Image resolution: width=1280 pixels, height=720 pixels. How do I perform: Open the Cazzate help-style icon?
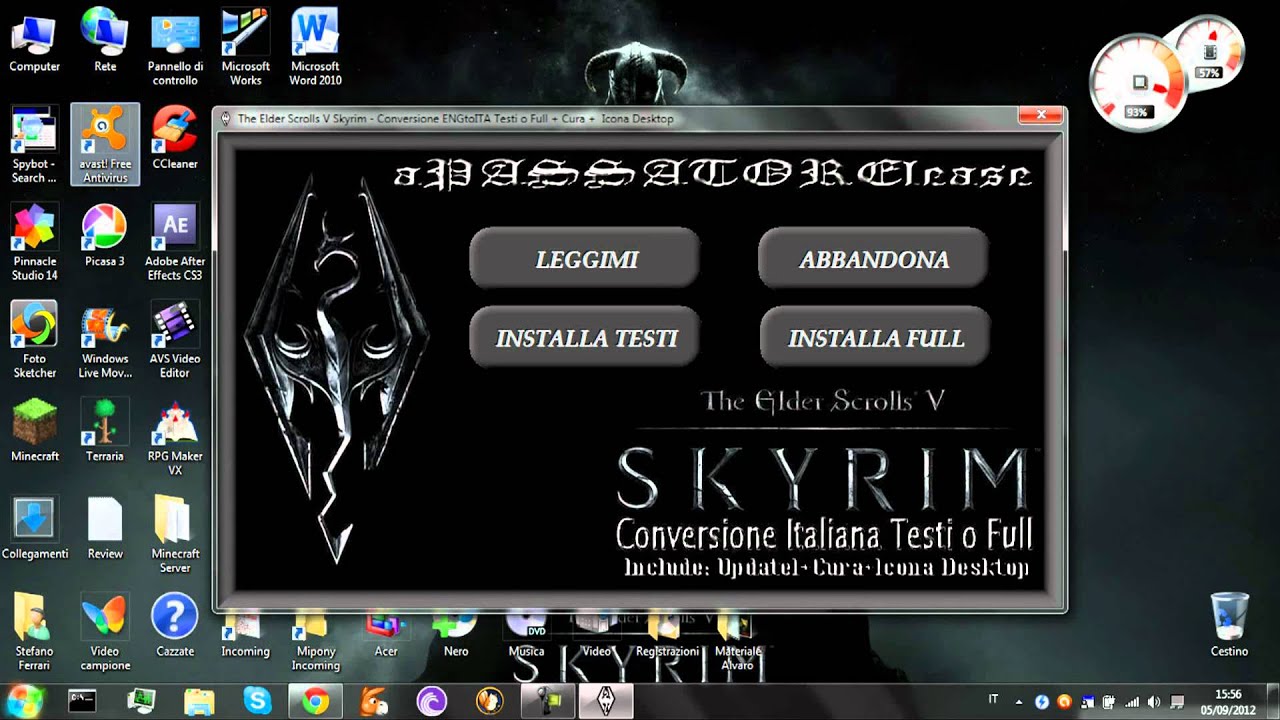pyautogui.click(x=175, y=626)
